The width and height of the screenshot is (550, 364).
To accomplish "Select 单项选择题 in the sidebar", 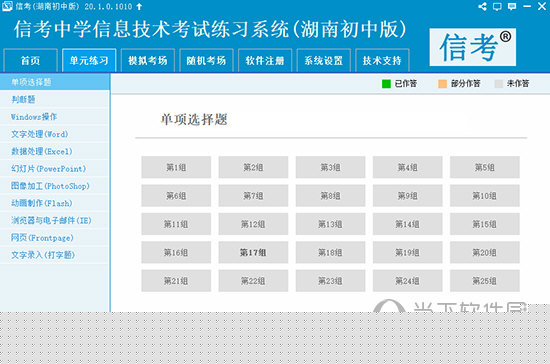I will coord(55,82).
